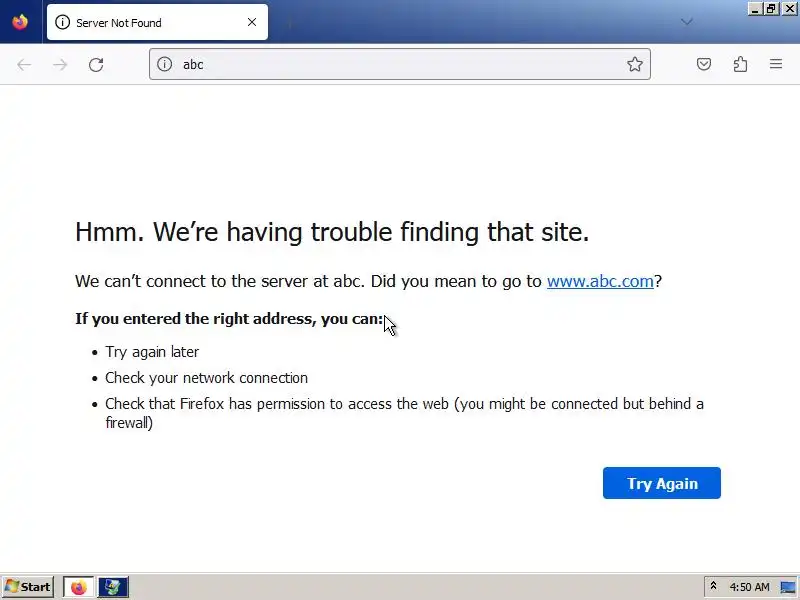Go forward one page
Image resolution: width=800 pixels, height=600 pixels.
(60, 65)
